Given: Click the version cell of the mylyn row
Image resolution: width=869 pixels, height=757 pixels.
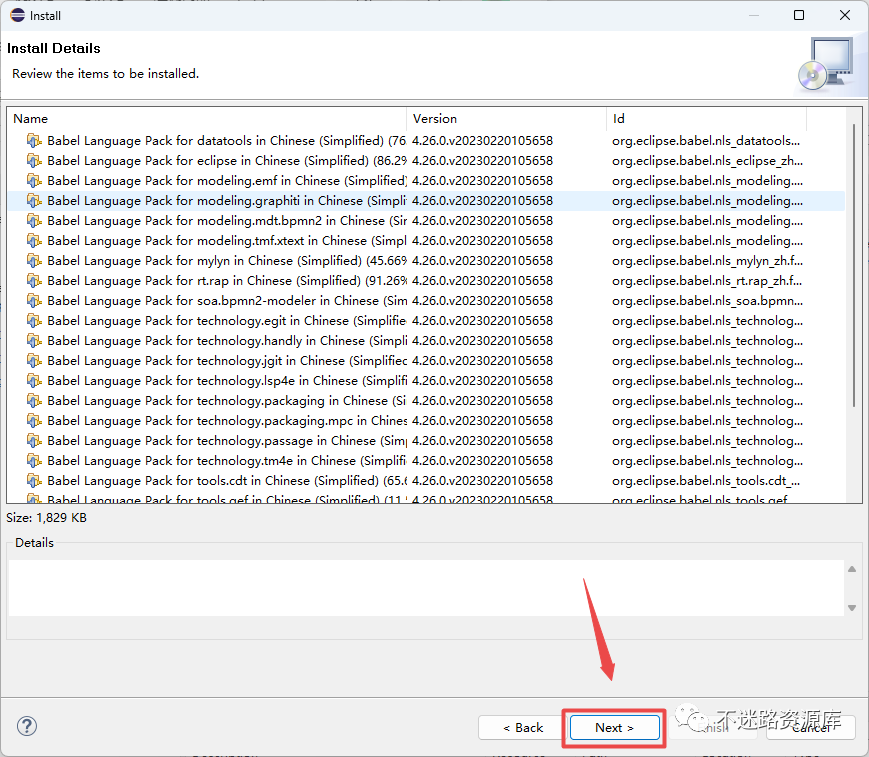Looking at the screenshot, I should coord(482,260).
